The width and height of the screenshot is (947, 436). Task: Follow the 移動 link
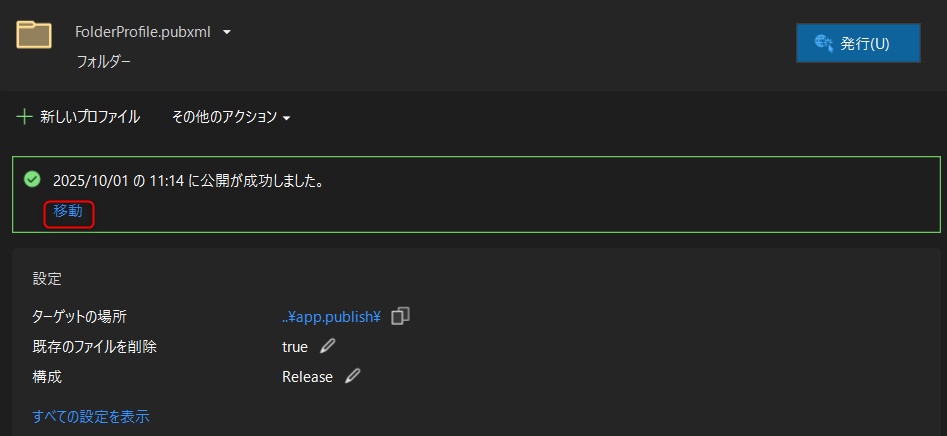68,212
